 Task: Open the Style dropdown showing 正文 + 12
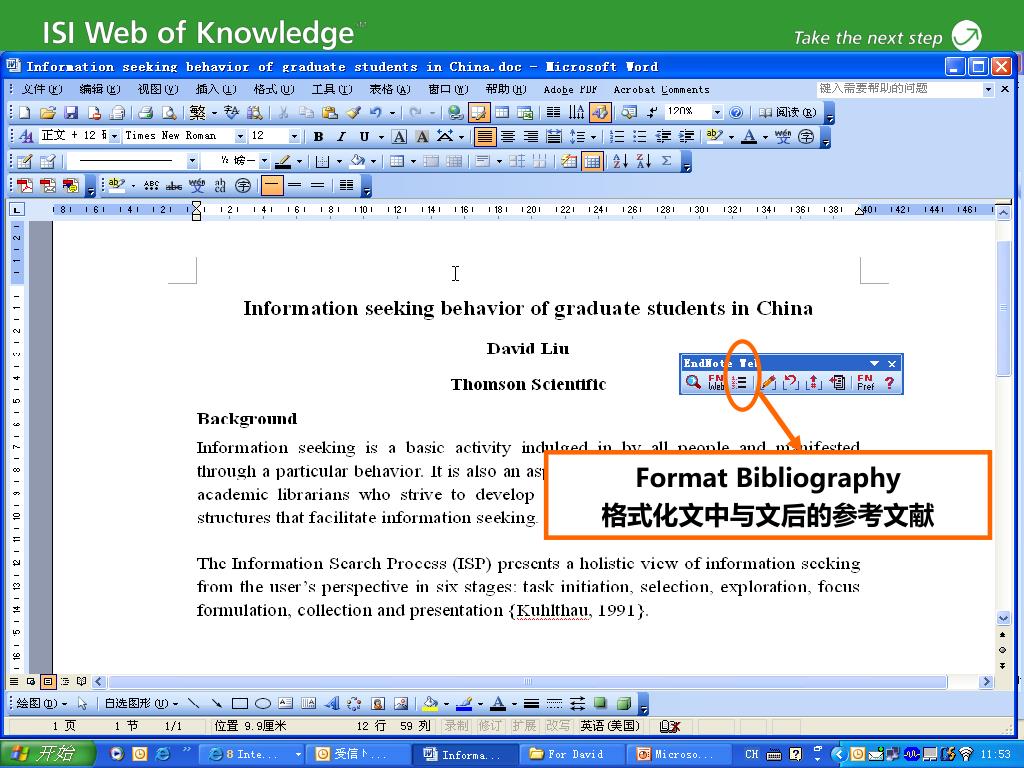114,136
